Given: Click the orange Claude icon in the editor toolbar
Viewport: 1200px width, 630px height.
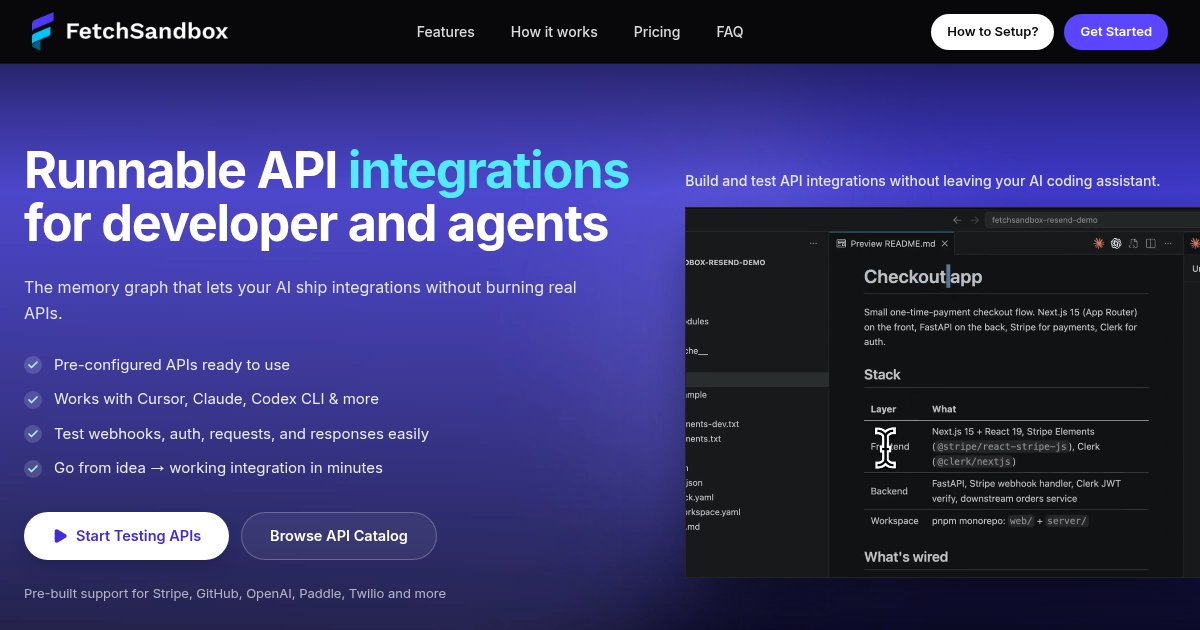Looking at the screenshot, I should coord(1098,243).
